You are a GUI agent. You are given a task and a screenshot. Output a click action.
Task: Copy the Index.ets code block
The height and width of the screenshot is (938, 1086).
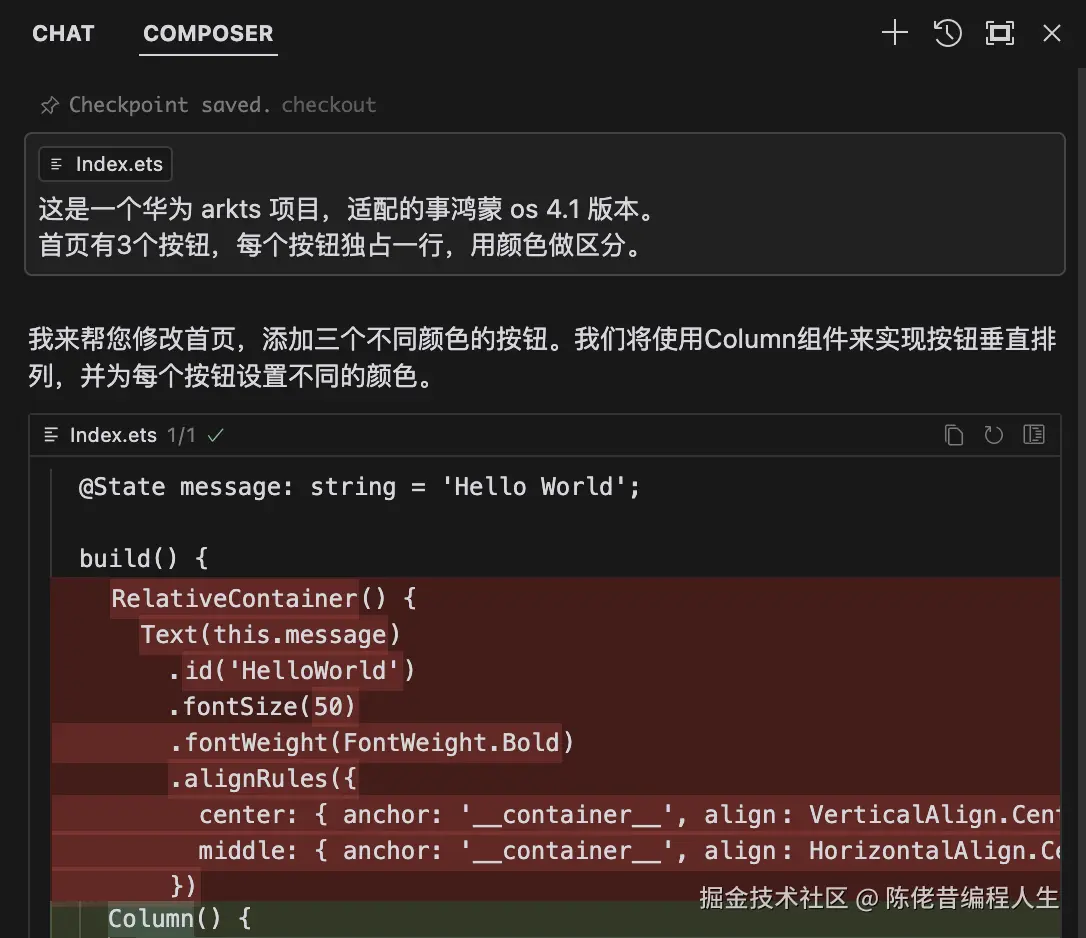[x=953, y=434]
